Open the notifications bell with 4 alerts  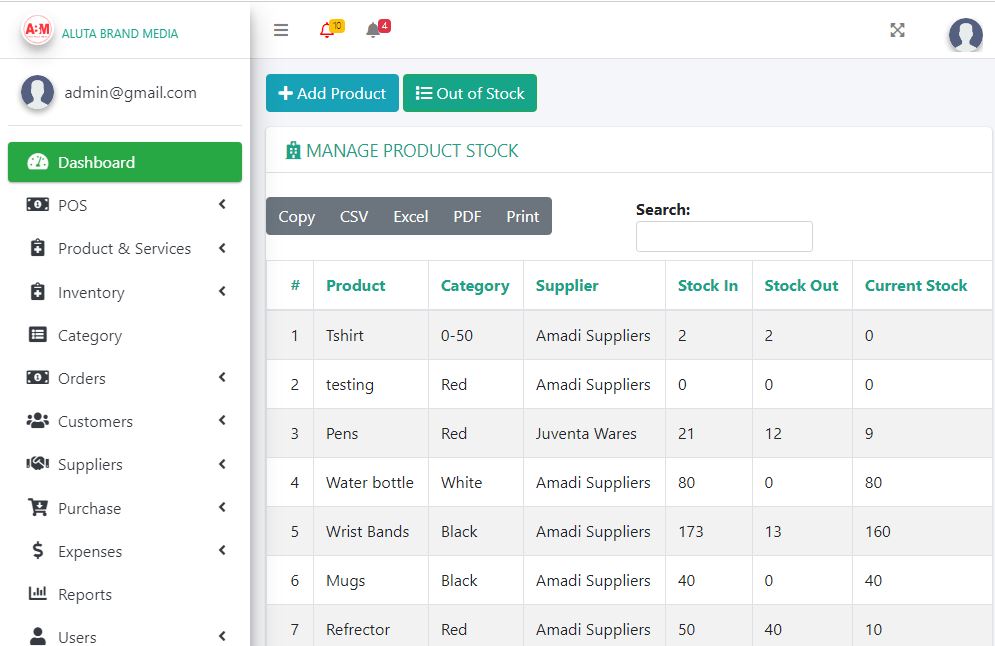click(371, 30)
